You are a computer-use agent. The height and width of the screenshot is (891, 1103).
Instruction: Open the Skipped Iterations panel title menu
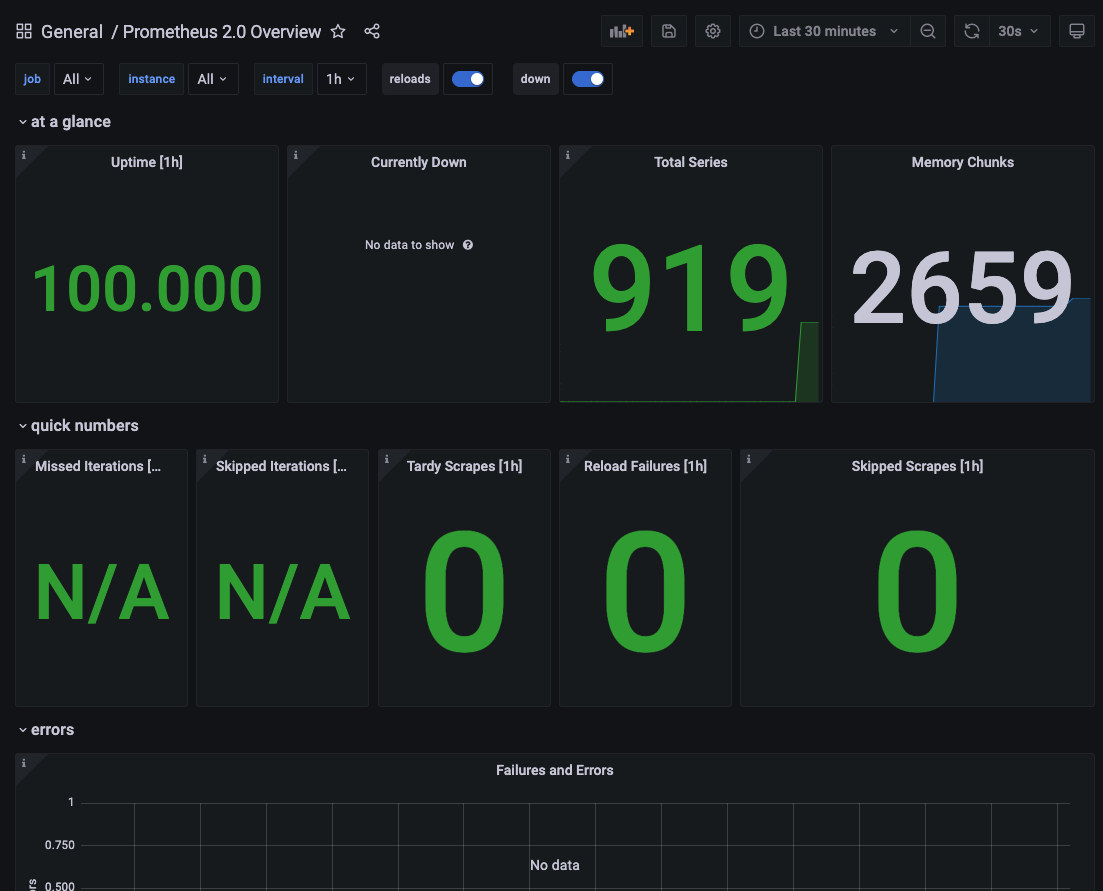[281, 466]
